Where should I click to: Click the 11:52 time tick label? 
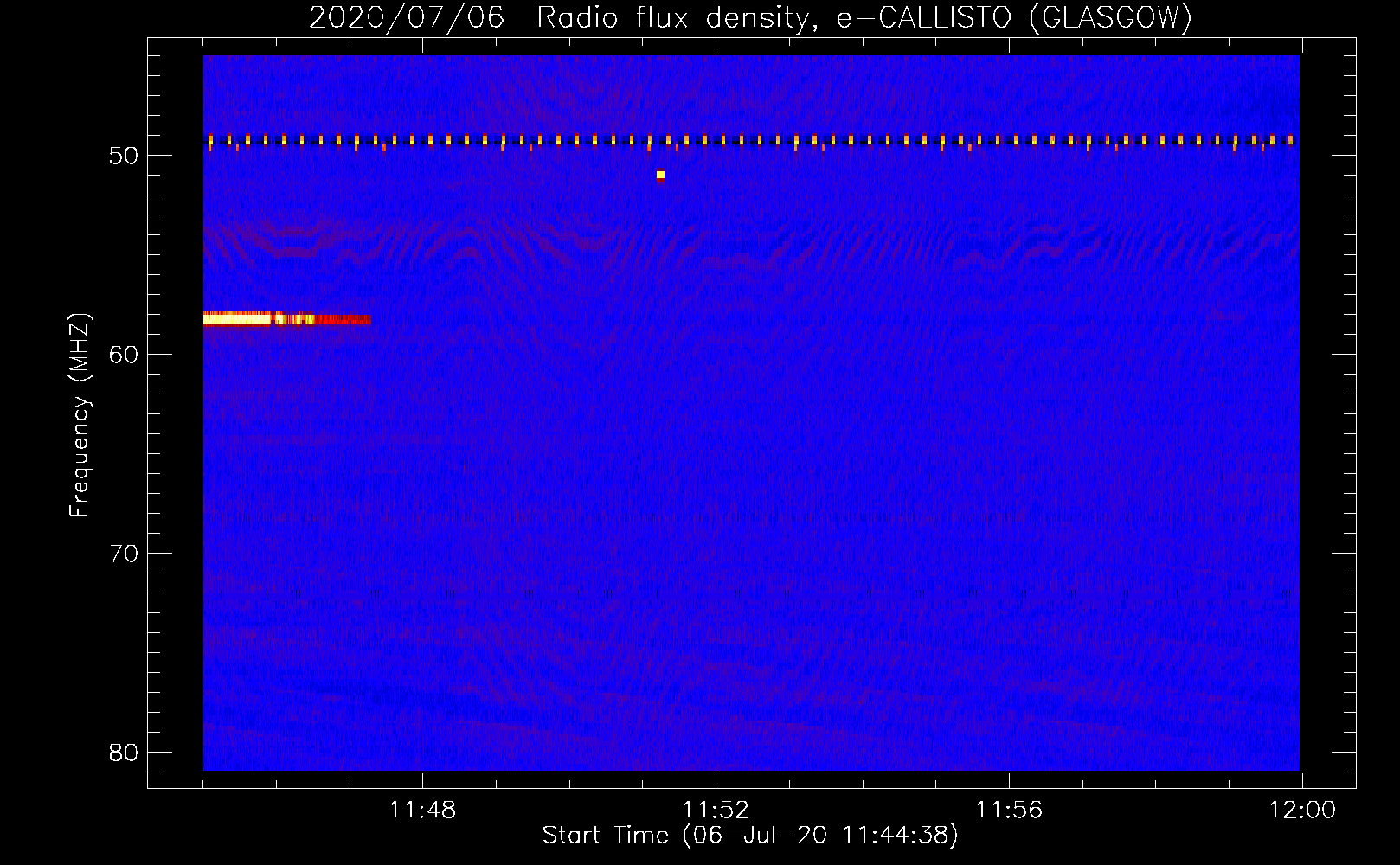coord(716,811)
